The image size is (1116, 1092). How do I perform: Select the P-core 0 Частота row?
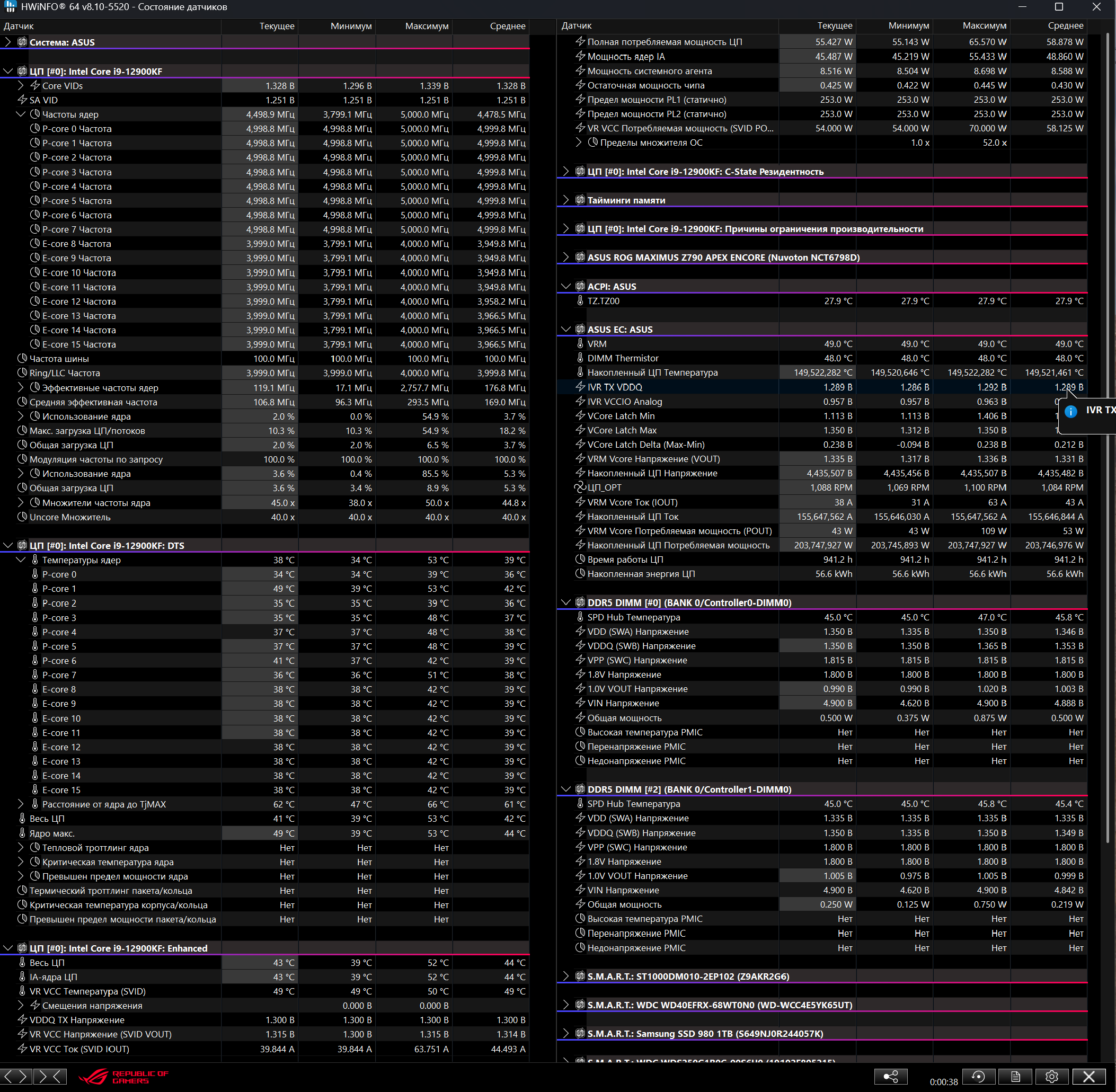[77, 129]
